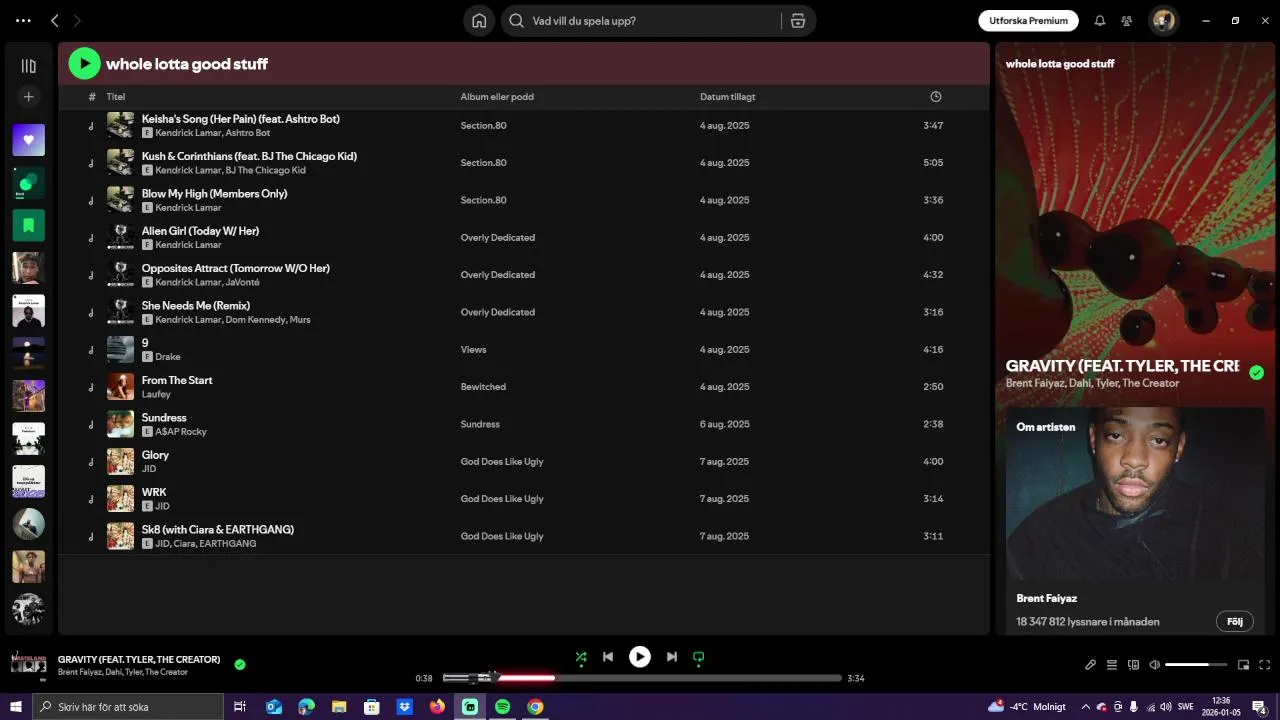Adjust the Spotify volume slider
This screenshot has height=720, width=1280.
pyautogui.click(x=1196, y=665)
